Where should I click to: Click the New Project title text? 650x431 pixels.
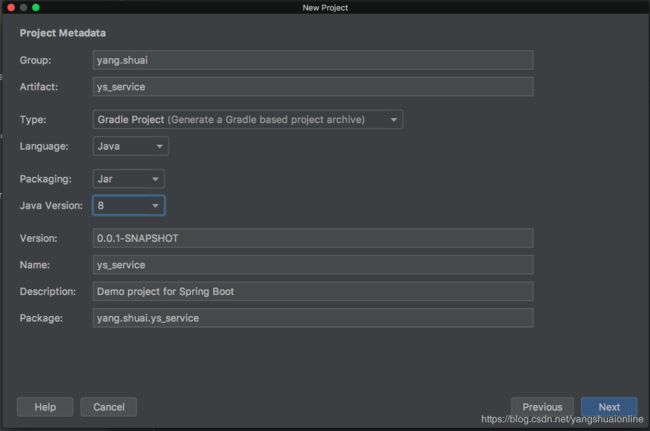[325, 7]
